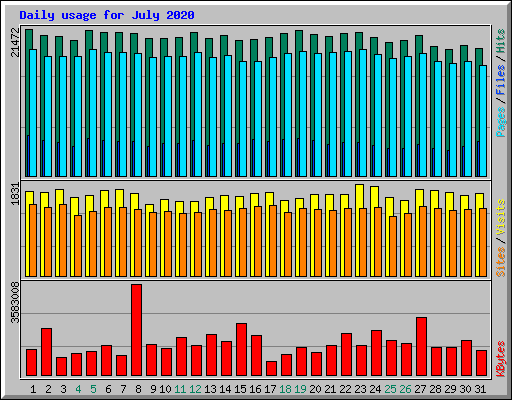This screenshot has width=512, height=400.
Task: Click day label "29" on the x-axis
Action: [x=450, y=389]
